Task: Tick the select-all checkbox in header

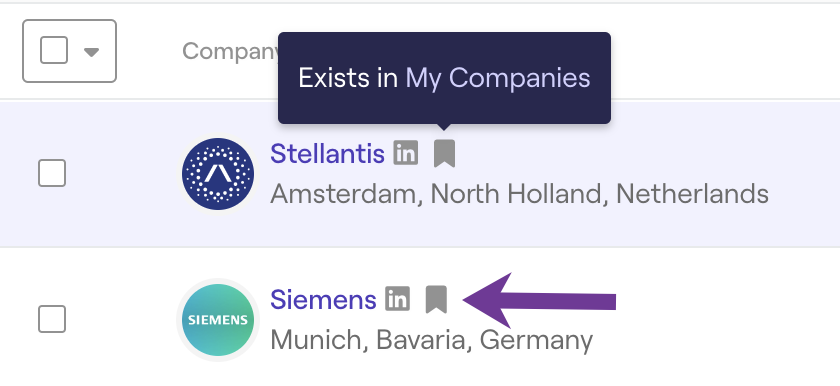Action: tap(54, 51)
